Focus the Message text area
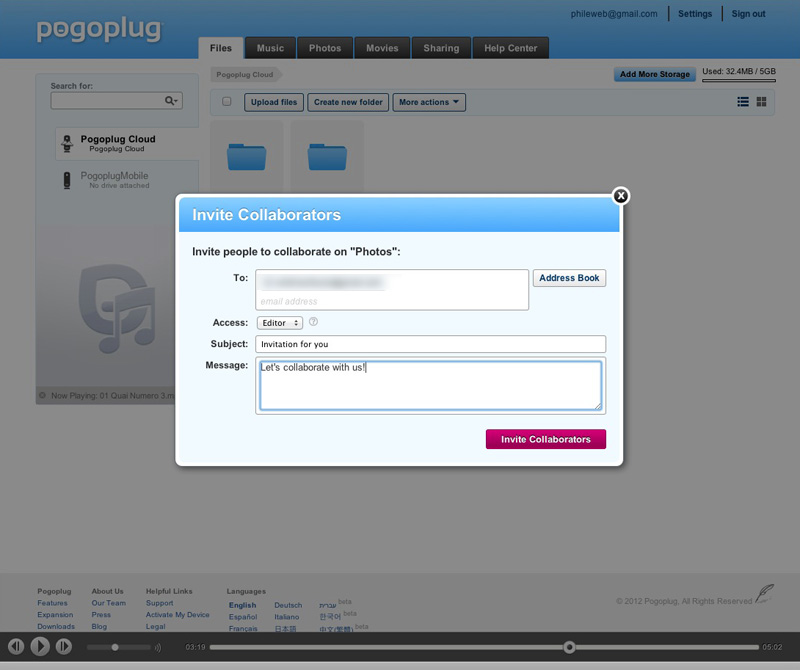800x670 pixels. 431,386
